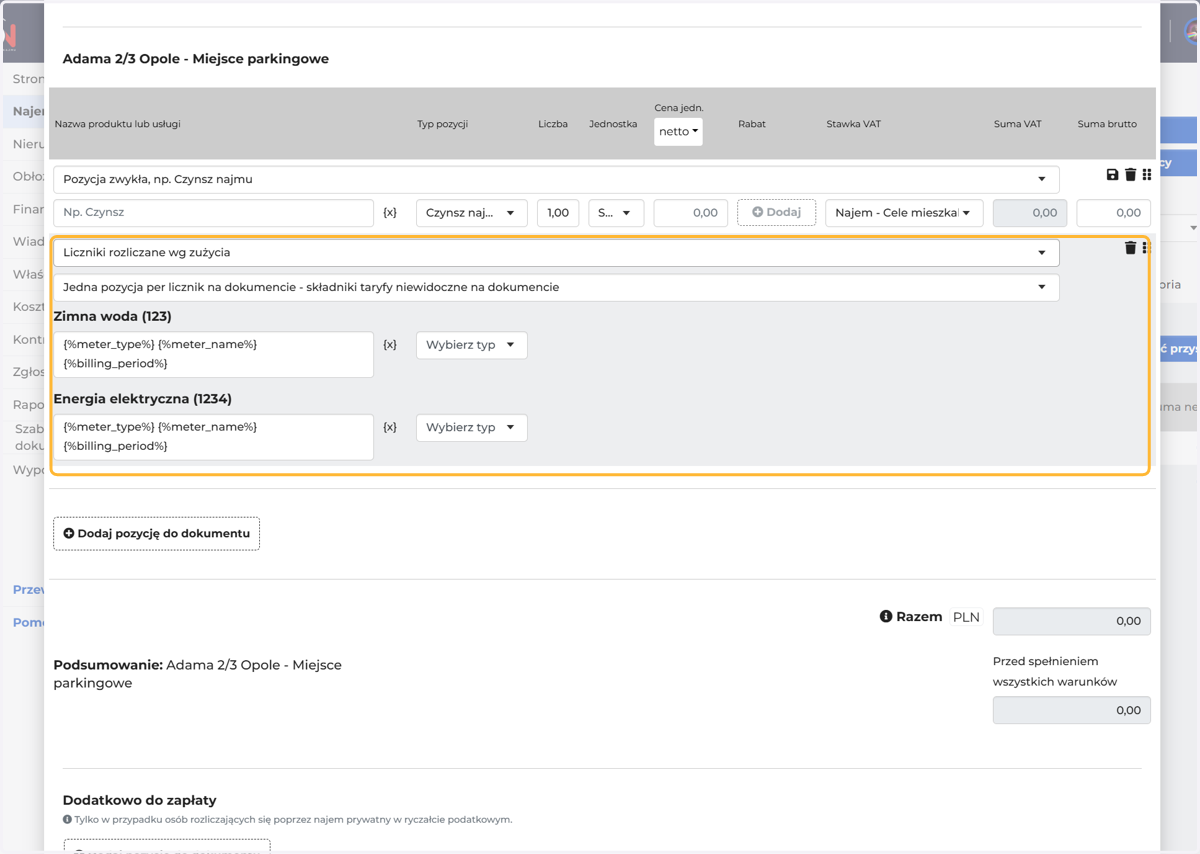Click the save icon on rent position row
This screenshot has width=1200, height=854.
tap(1112, 175)
